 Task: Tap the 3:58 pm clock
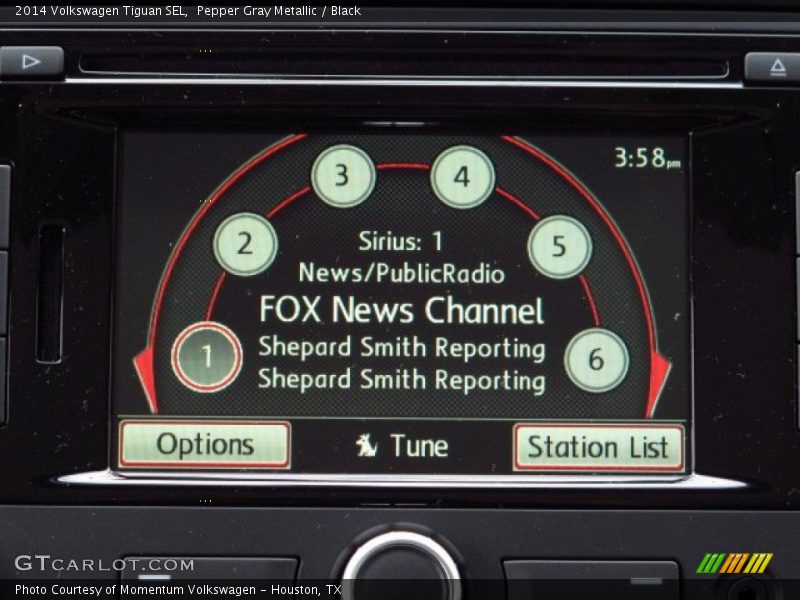coord(647,158)
